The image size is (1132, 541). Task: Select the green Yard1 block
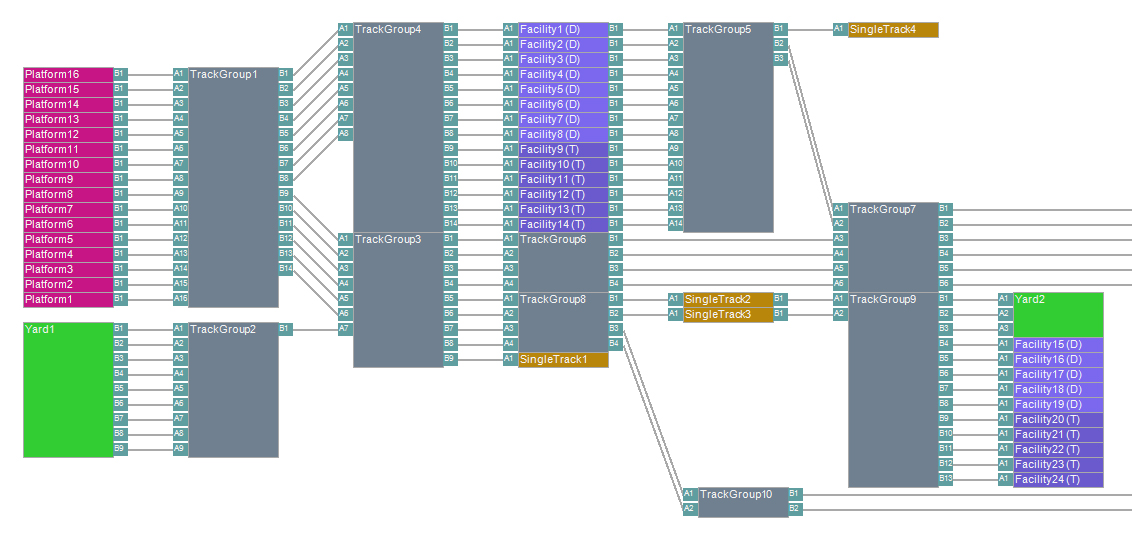click(69, 389)
